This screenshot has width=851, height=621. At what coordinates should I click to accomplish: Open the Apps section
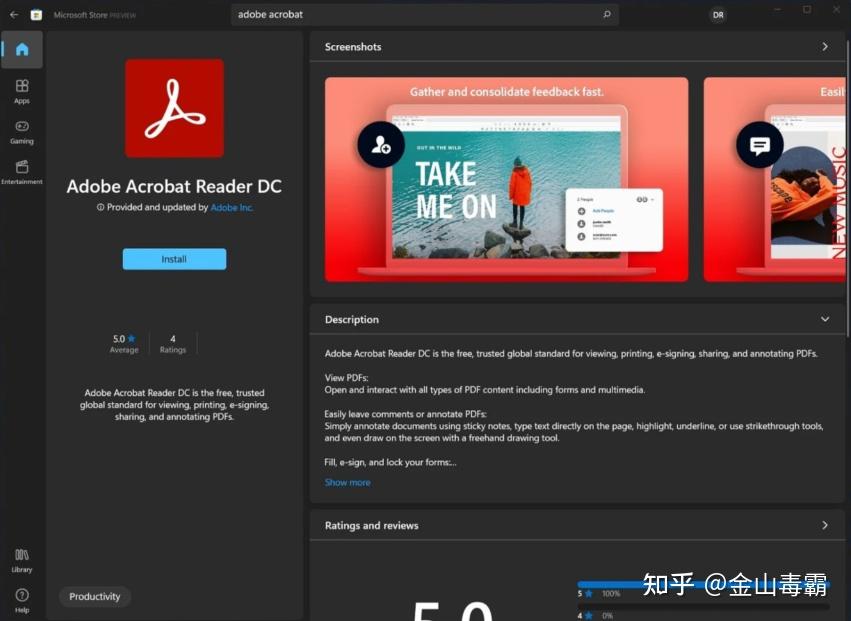click(22, 91)
